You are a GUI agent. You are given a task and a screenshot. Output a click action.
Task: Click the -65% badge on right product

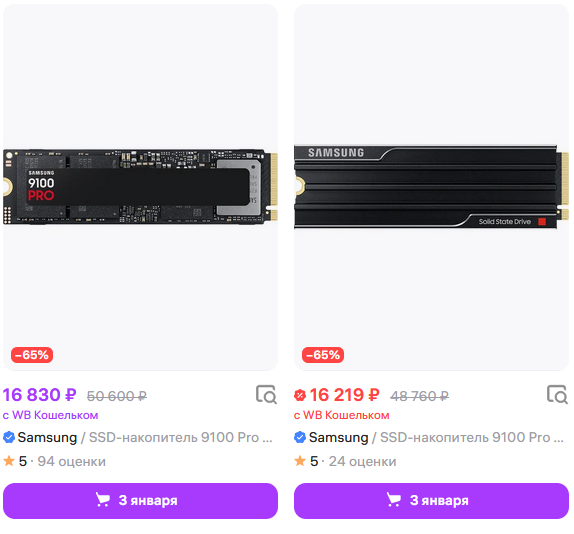tap(323, 355)
